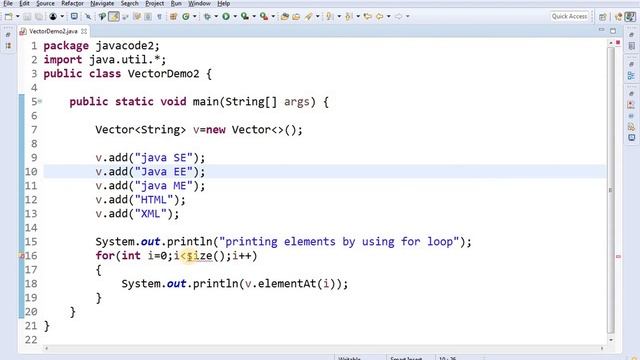Close the VectorDemo2.java tab
The width and height of the screenshot is (640, 360).
coord(84,31)
